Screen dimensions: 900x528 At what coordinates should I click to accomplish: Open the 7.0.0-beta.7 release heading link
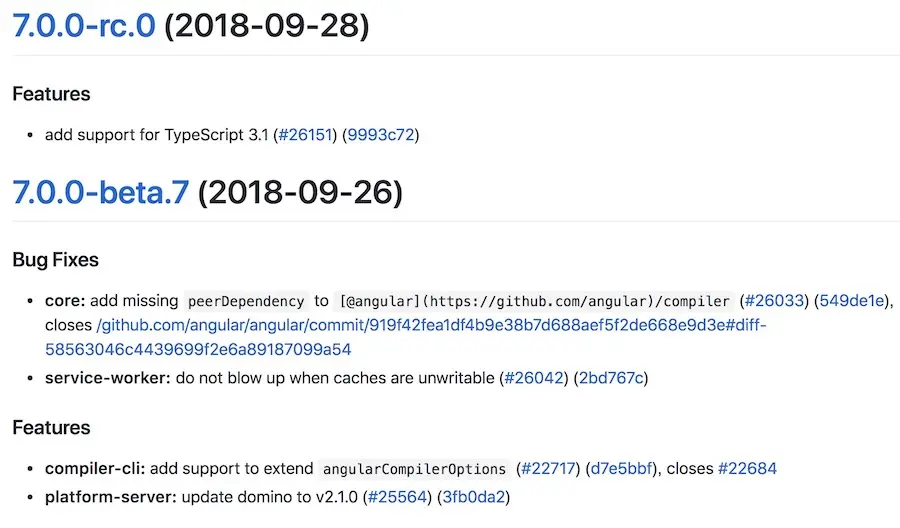coord(100,192)
